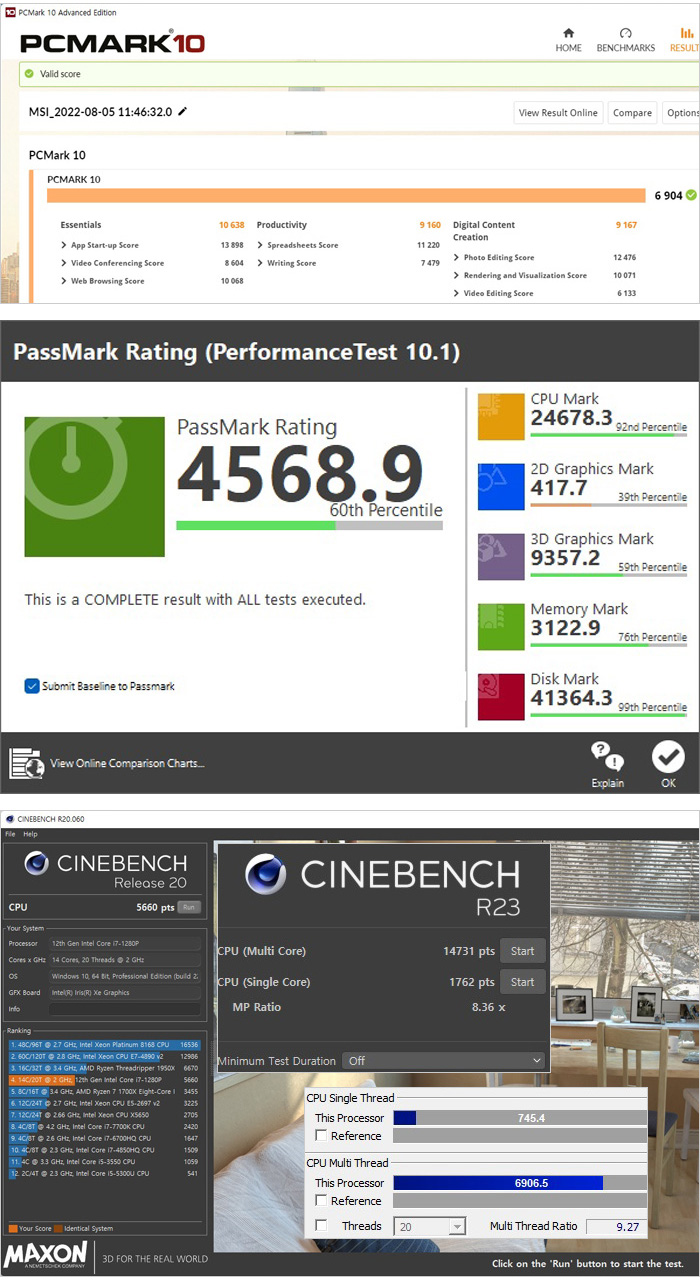Toggle Submit Baseline to Passmark checkbox
The width and height of the screenshot is (700, 1281).
click(32, 686)
